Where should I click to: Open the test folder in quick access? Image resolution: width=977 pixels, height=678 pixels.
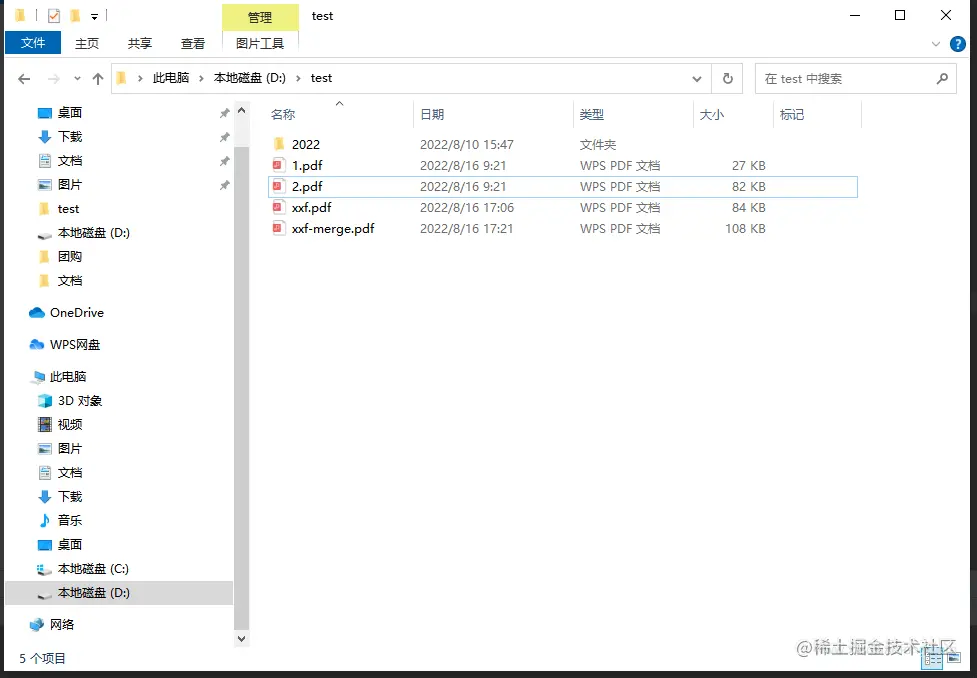tap(68, 209)
